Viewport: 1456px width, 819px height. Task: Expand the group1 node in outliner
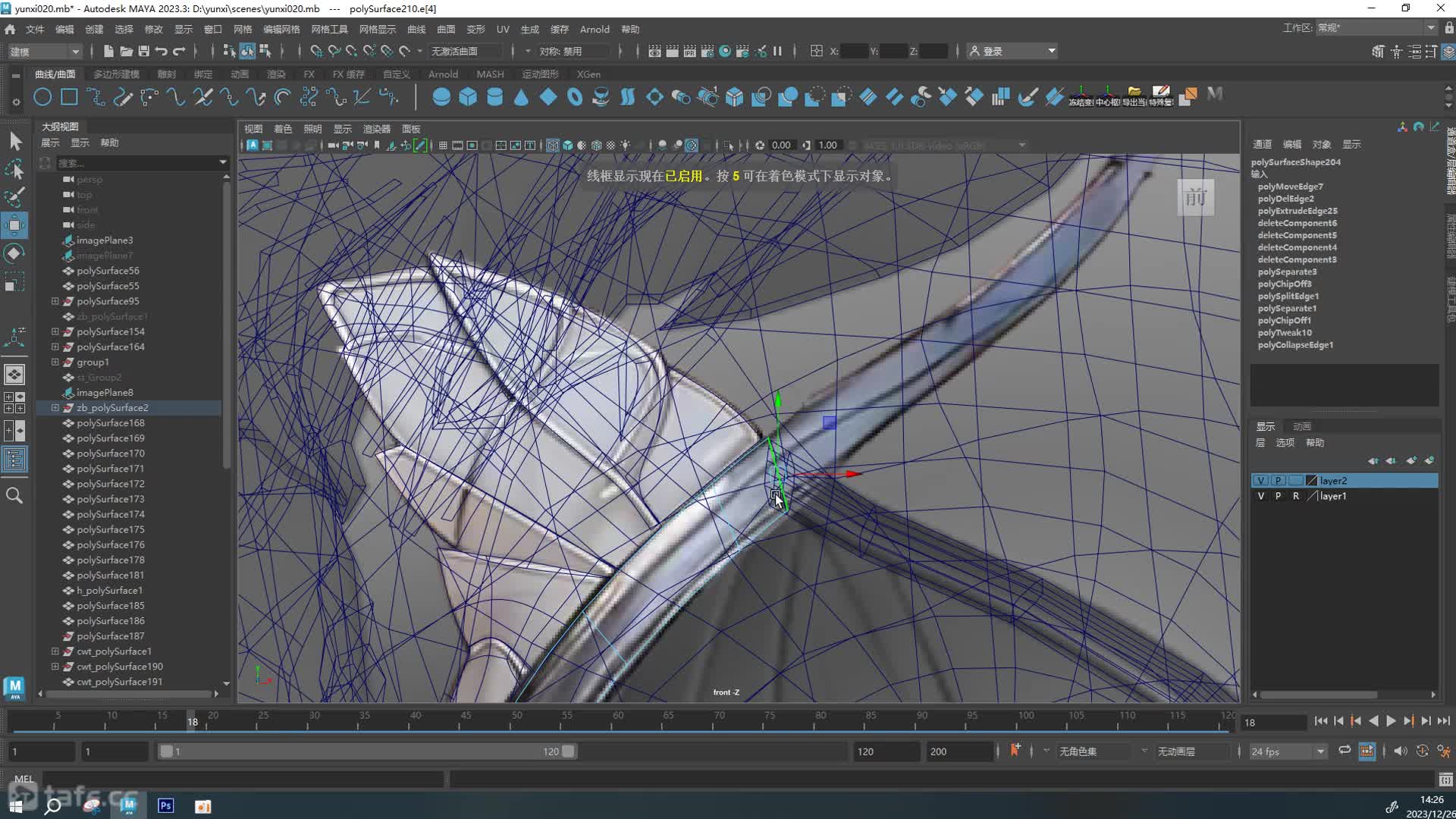[x=55, y=362]
